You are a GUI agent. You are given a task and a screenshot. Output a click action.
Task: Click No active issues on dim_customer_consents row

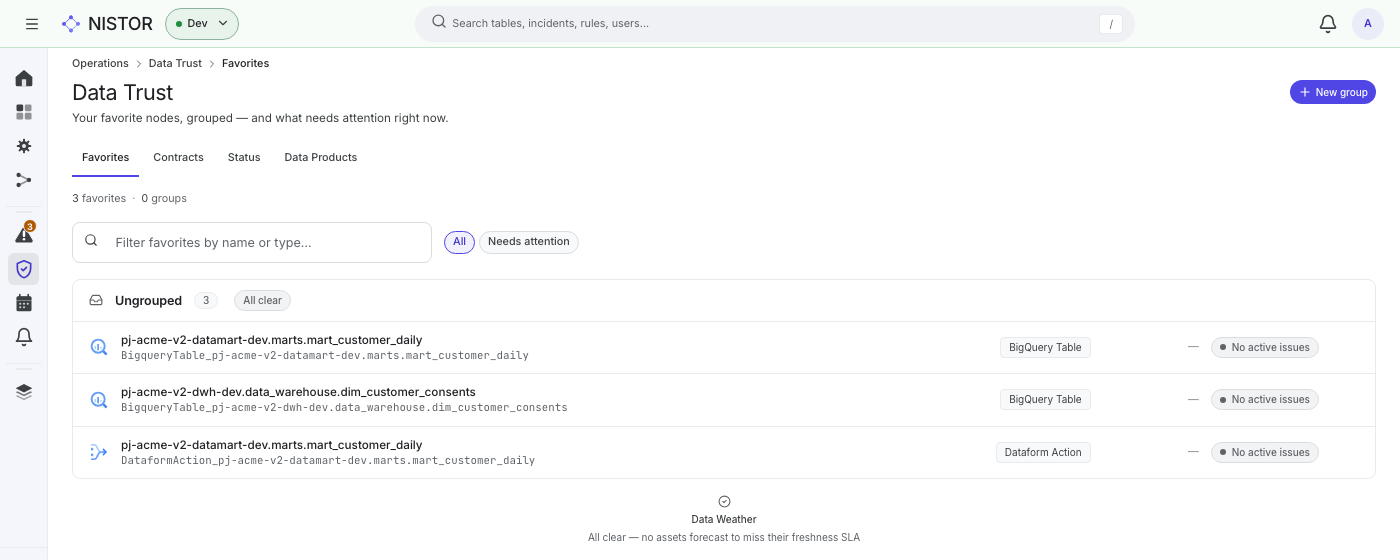coord(1265,399)
